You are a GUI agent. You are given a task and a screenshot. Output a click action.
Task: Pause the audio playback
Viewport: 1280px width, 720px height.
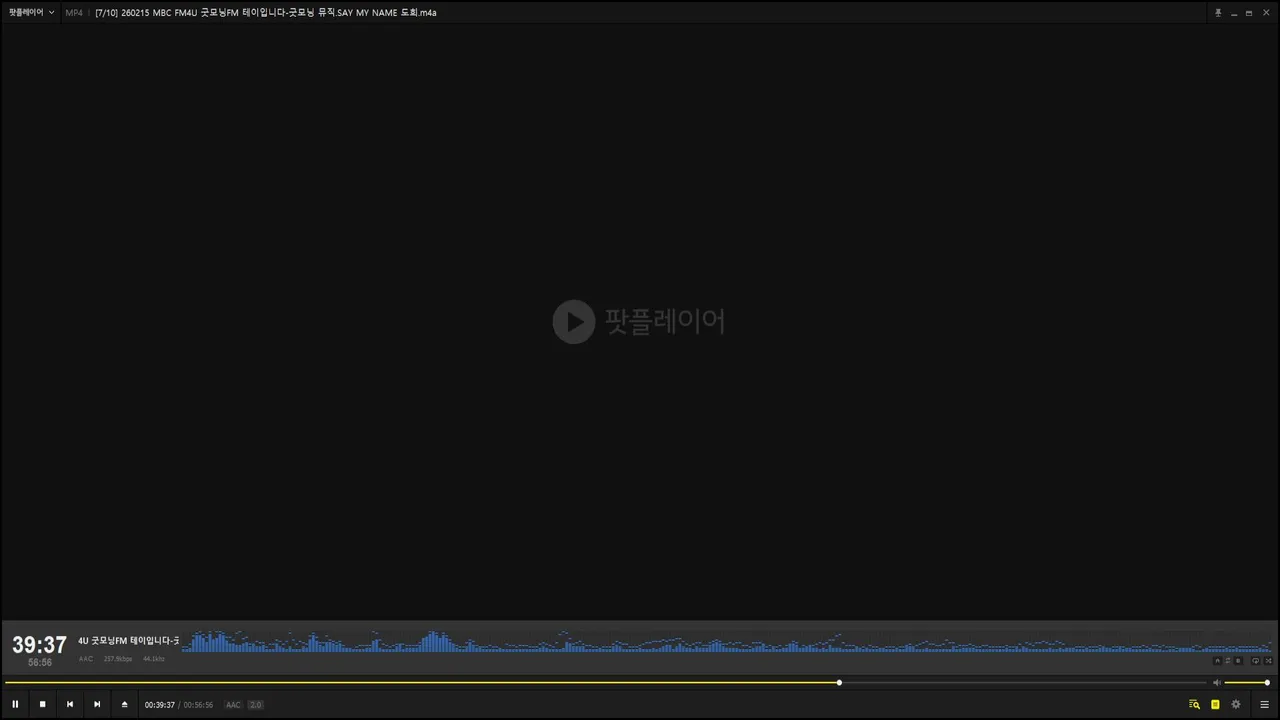pos(15,704)
